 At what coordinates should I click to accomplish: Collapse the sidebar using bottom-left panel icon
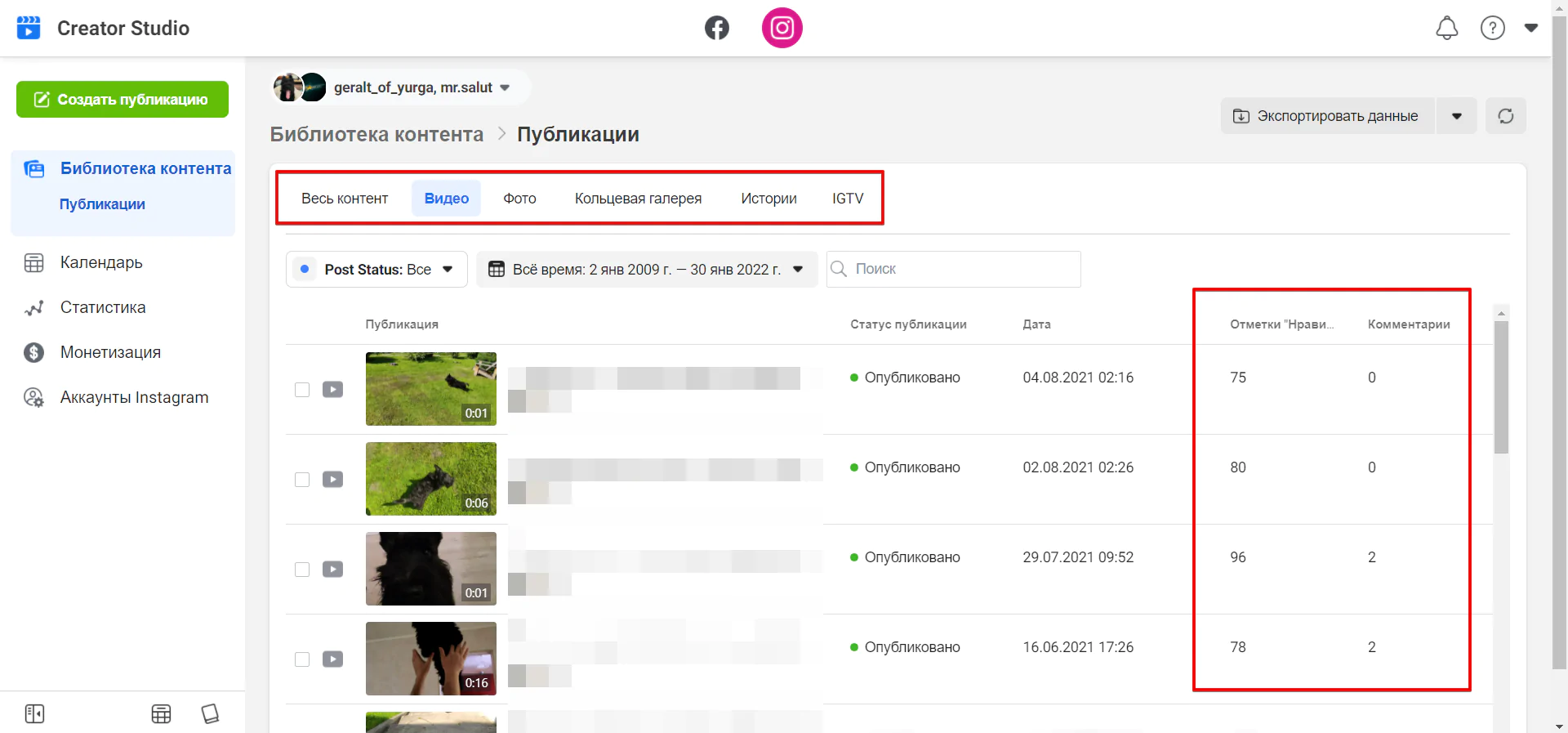[34, 713]
